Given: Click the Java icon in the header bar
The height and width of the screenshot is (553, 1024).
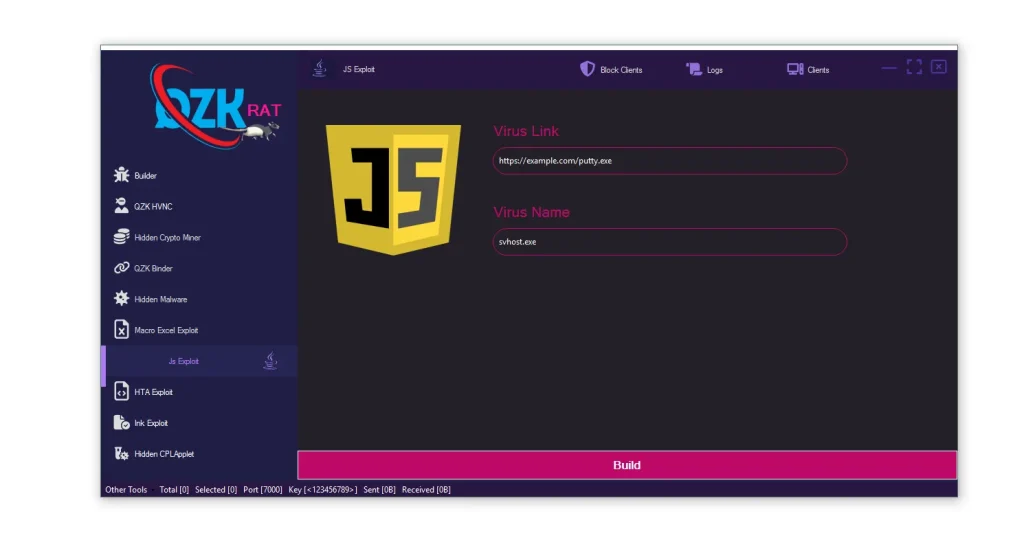Looking at the screenshot, I should pos(319,69).
